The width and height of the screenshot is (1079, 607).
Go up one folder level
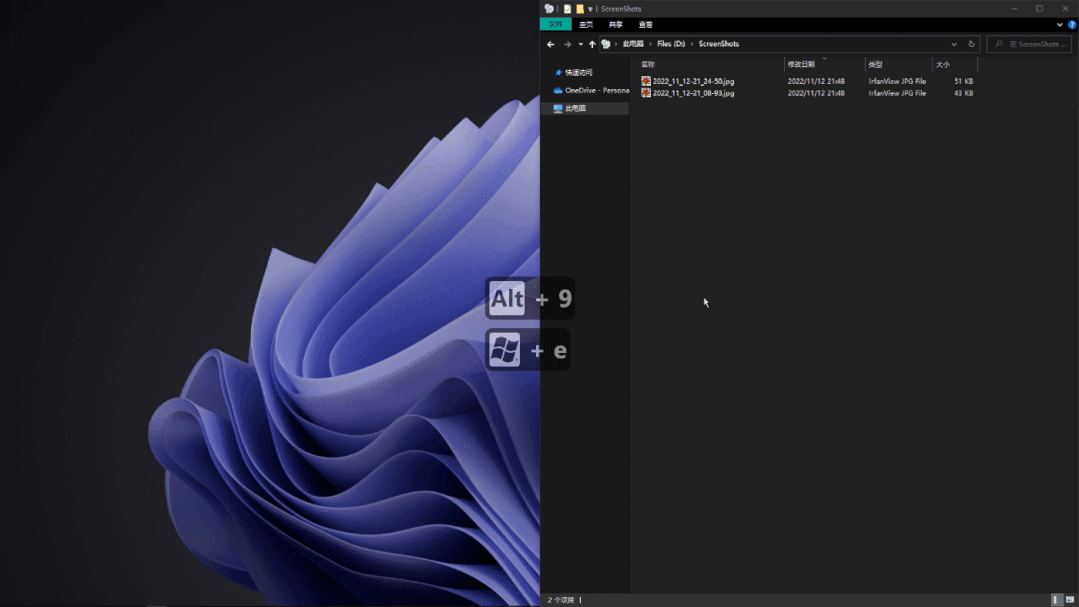592,44
